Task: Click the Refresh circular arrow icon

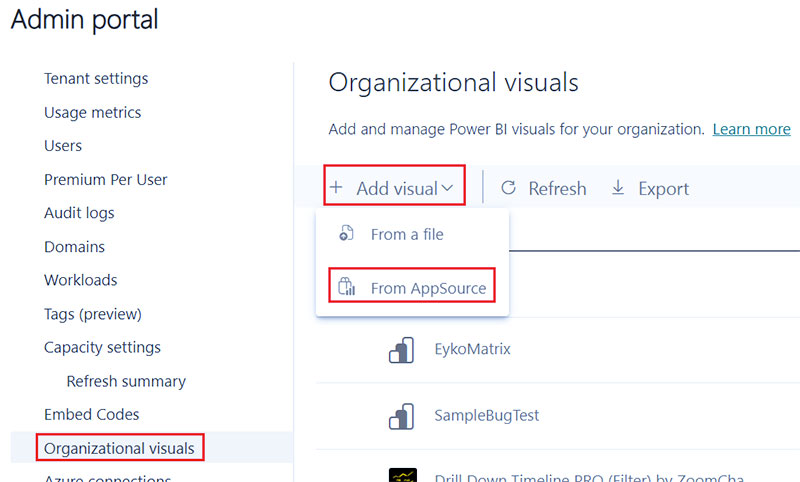Action: click(508, 188)
